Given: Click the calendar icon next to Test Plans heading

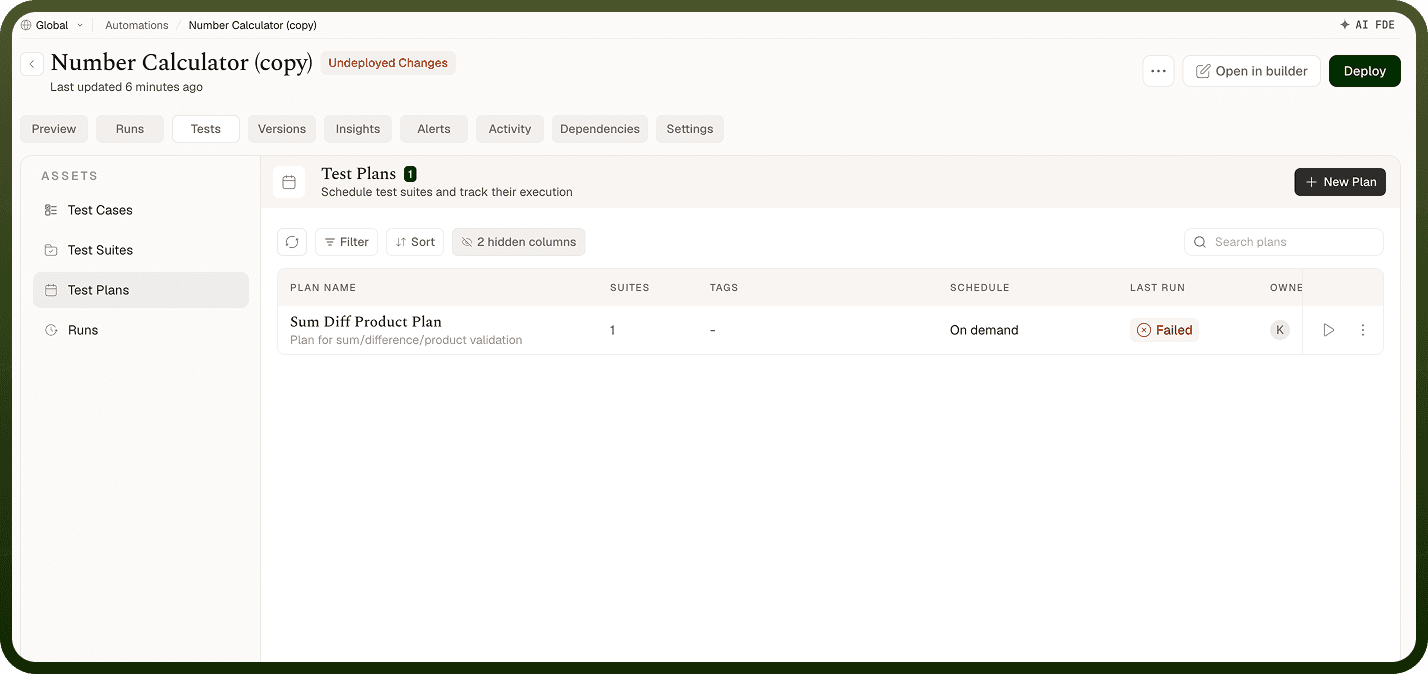Looking at the screenshot, I should tap(289, 182).
